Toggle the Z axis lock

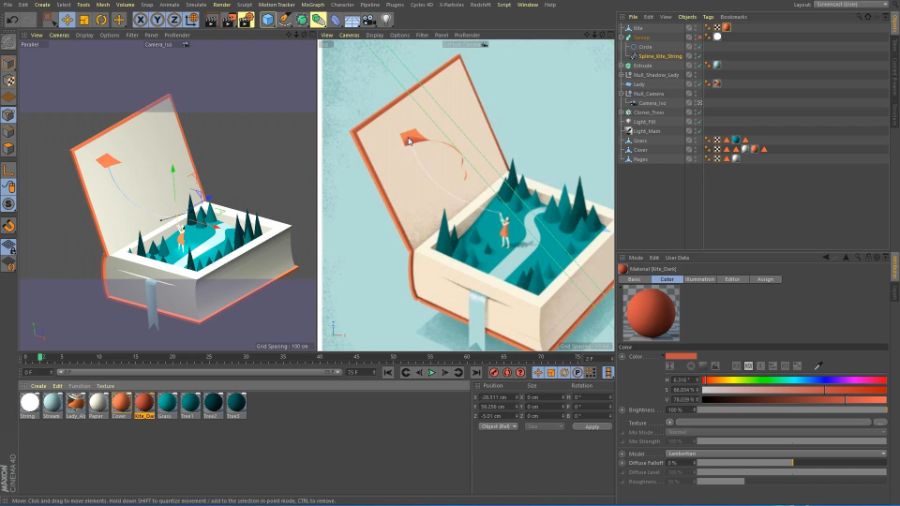[x=174, y=20]
